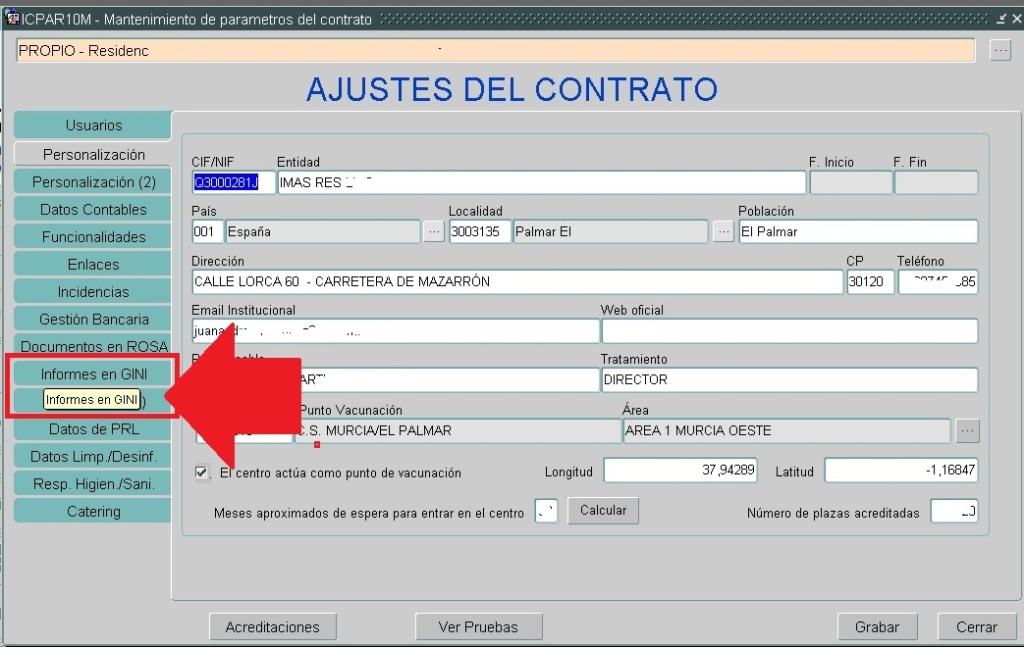Screen dimensions: 1024x647
Task: Click the ellipsis button beside PROPIO field
Action: point(1000,50)
